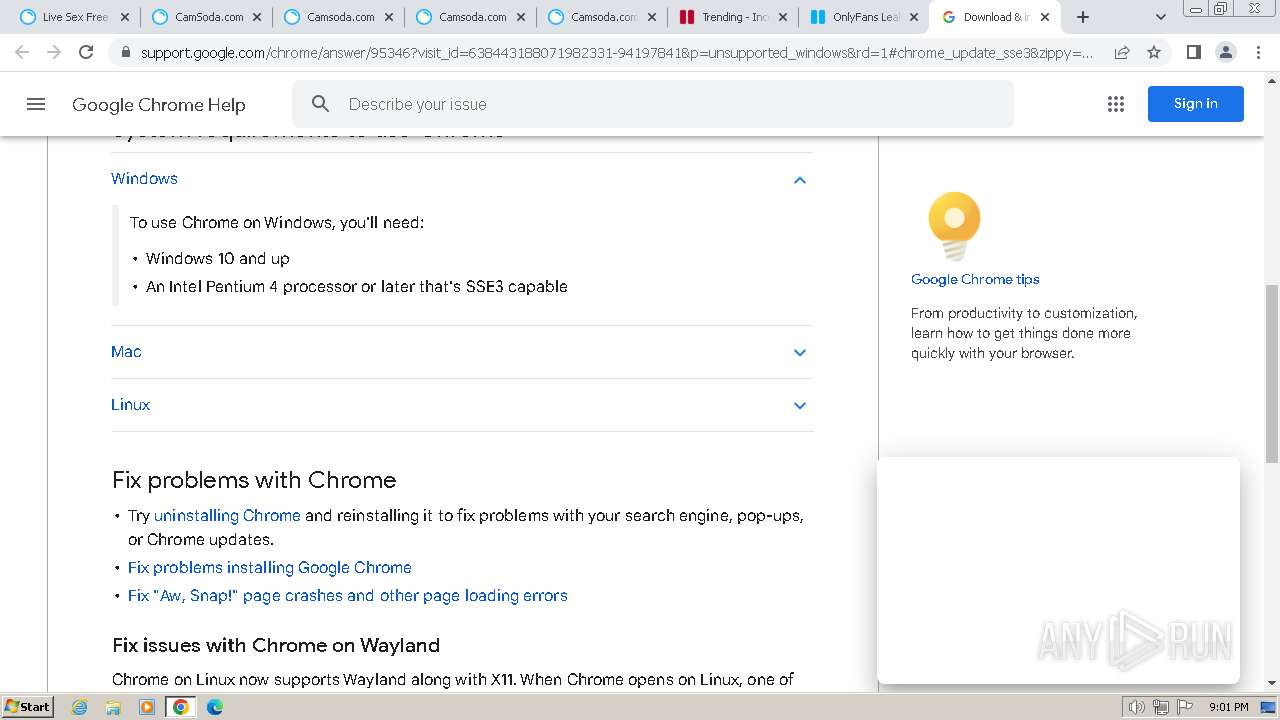Open the hamburger main menu
The height and width of the screenshot is (720, 1280).
(36, 104)
